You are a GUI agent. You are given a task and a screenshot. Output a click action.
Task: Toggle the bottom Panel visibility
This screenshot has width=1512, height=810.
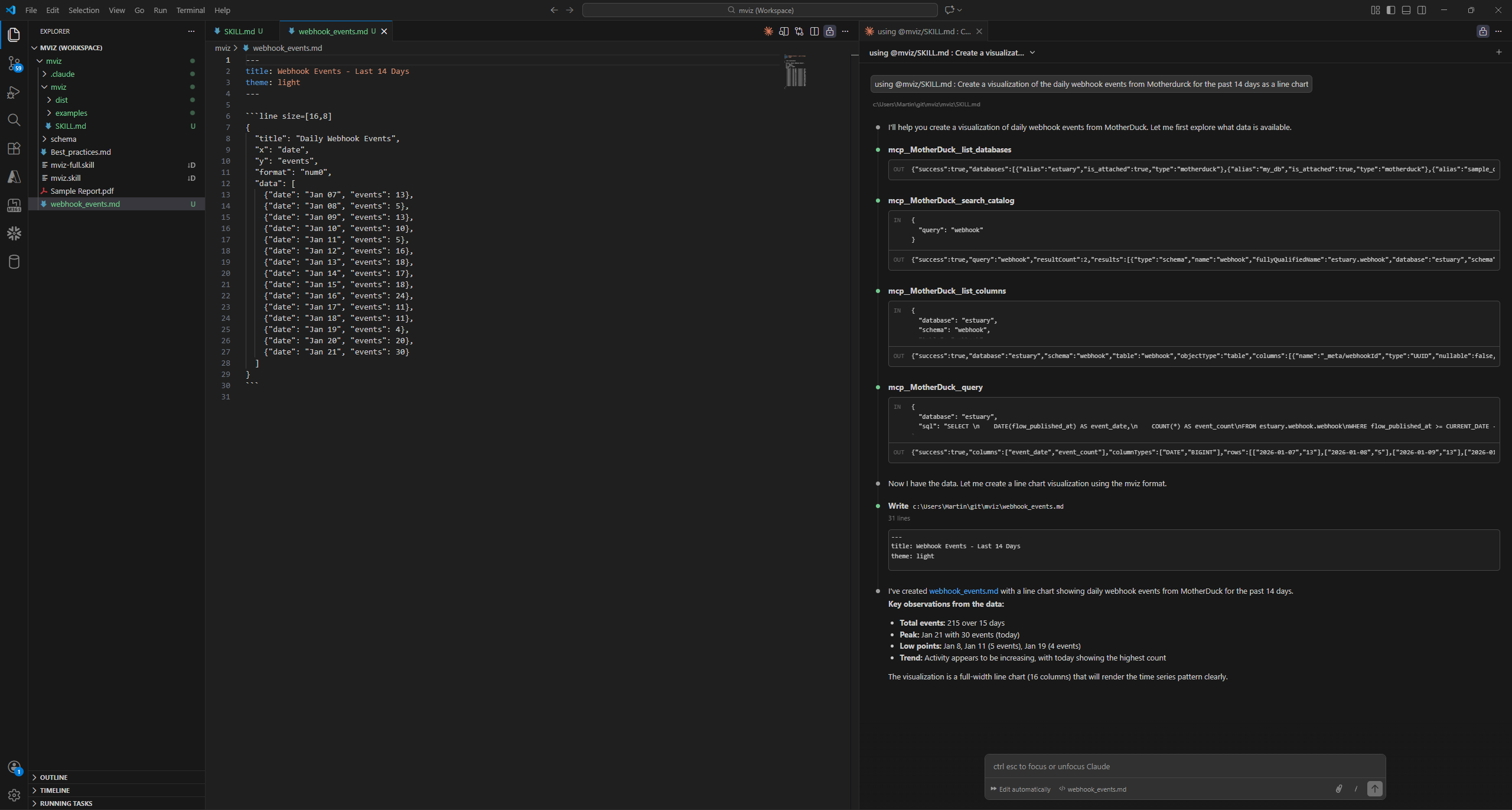point(1406,10)
